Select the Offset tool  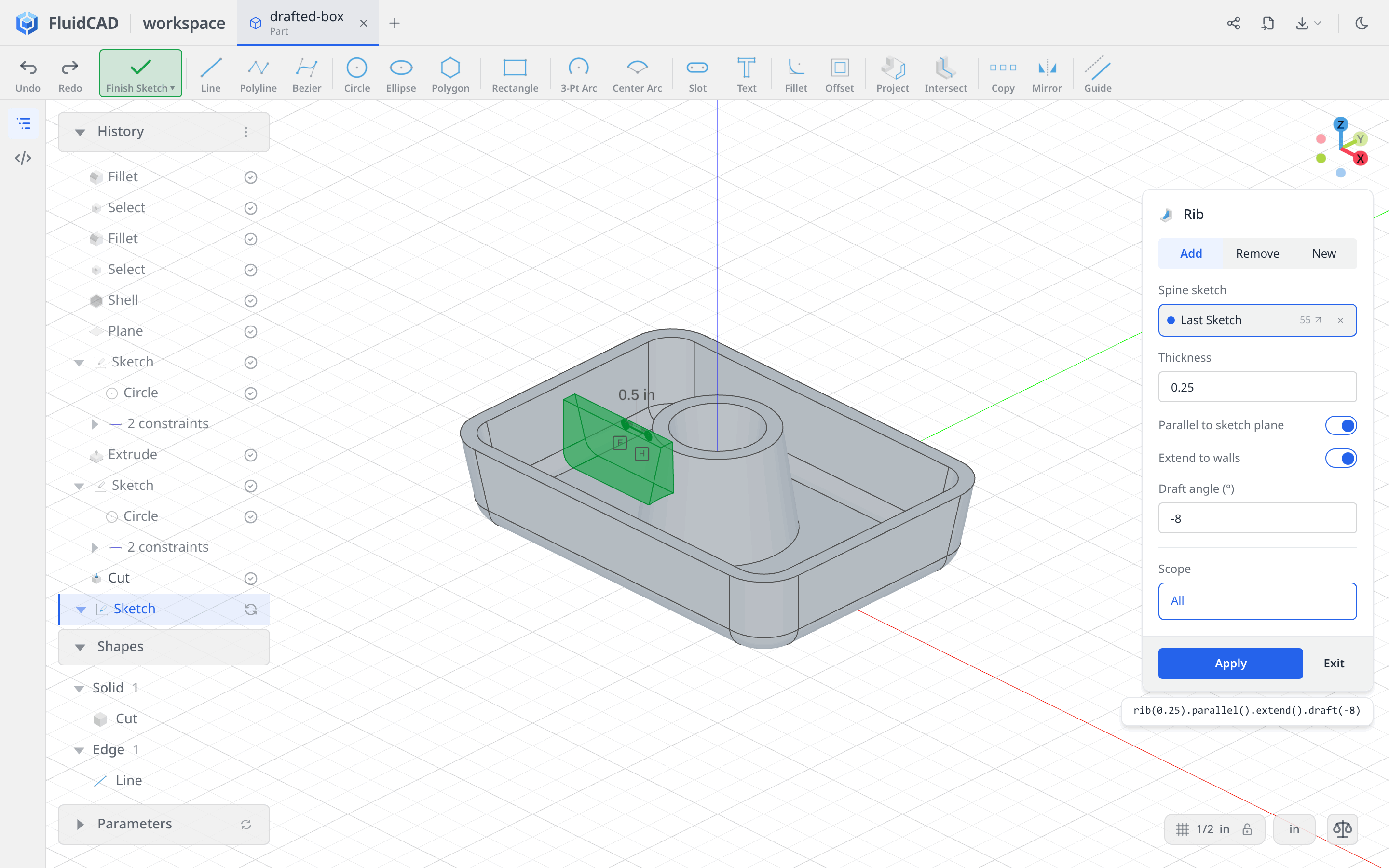839,74
